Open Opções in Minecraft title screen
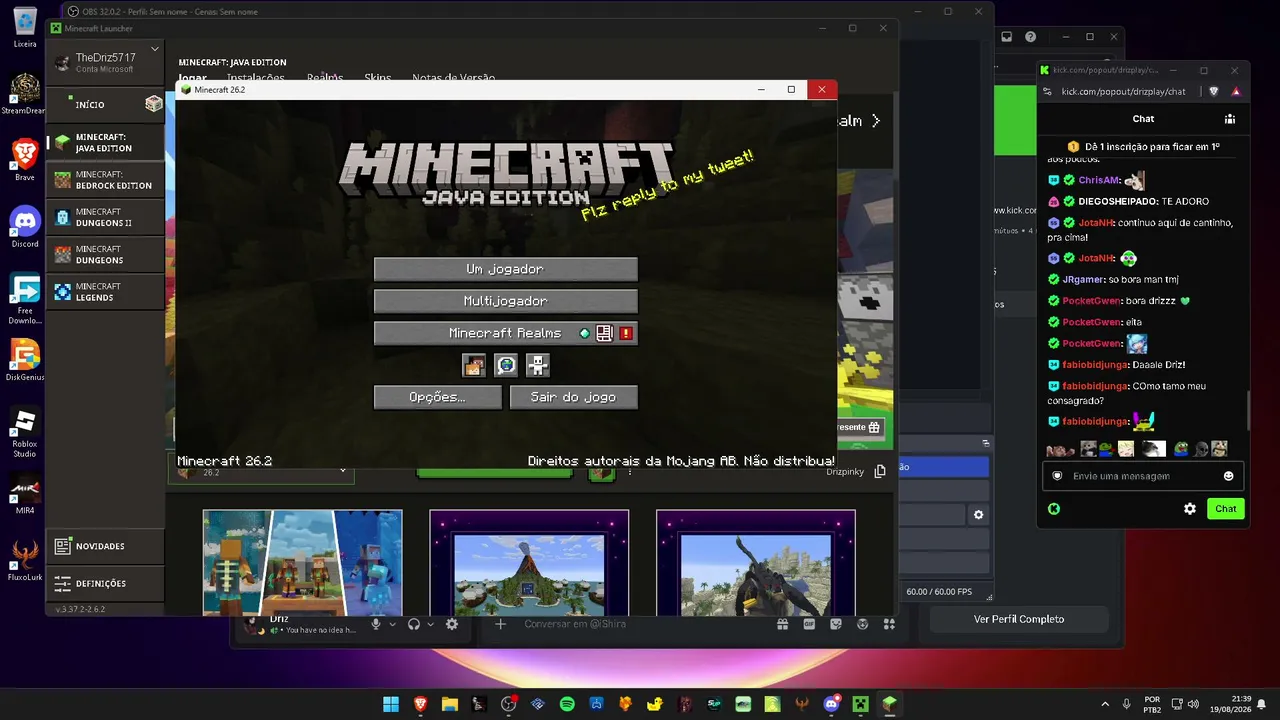This screenshot has height=720, width=1280. [437, 397]
